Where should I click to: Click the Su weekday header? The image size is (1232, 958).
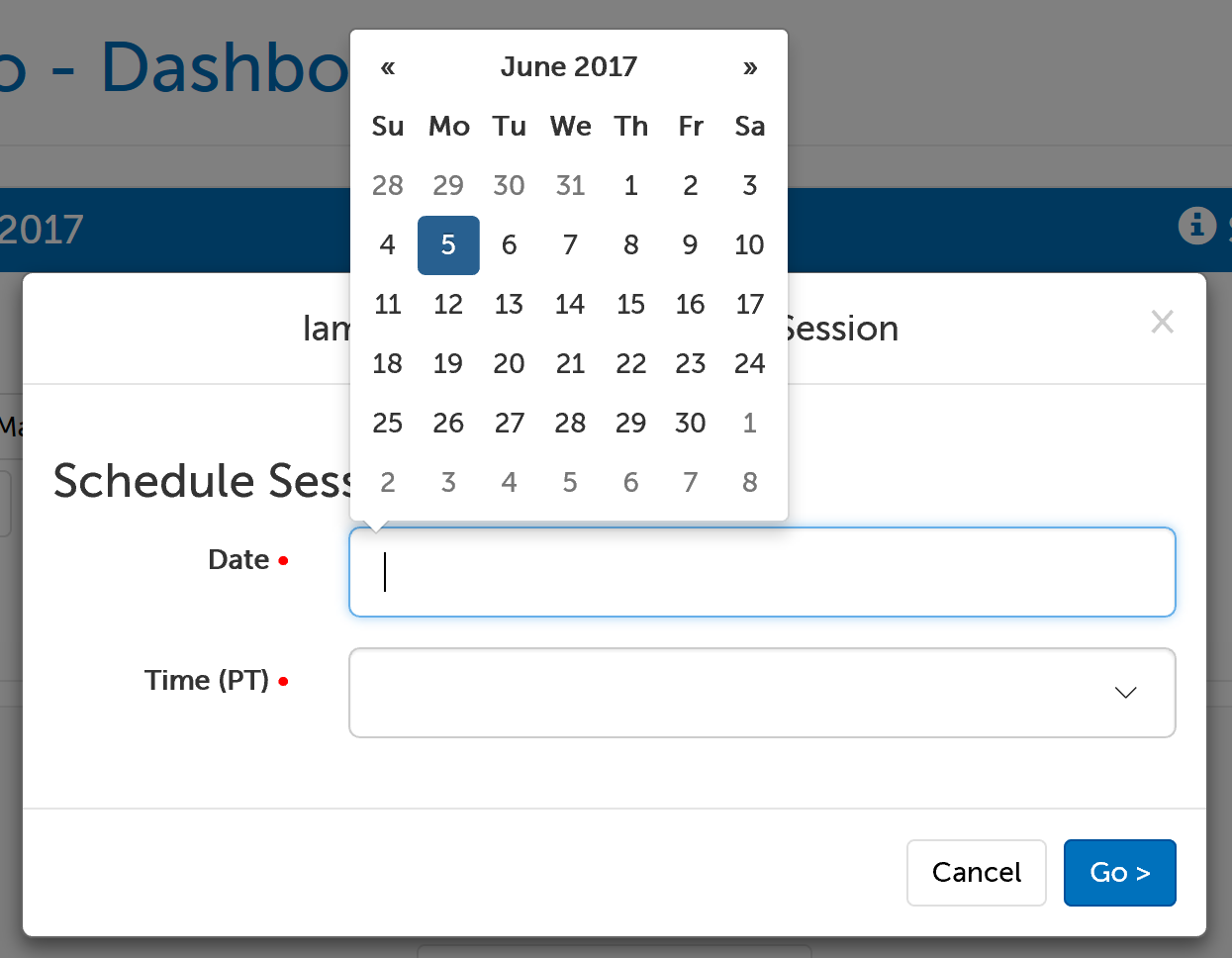(387, 126)
